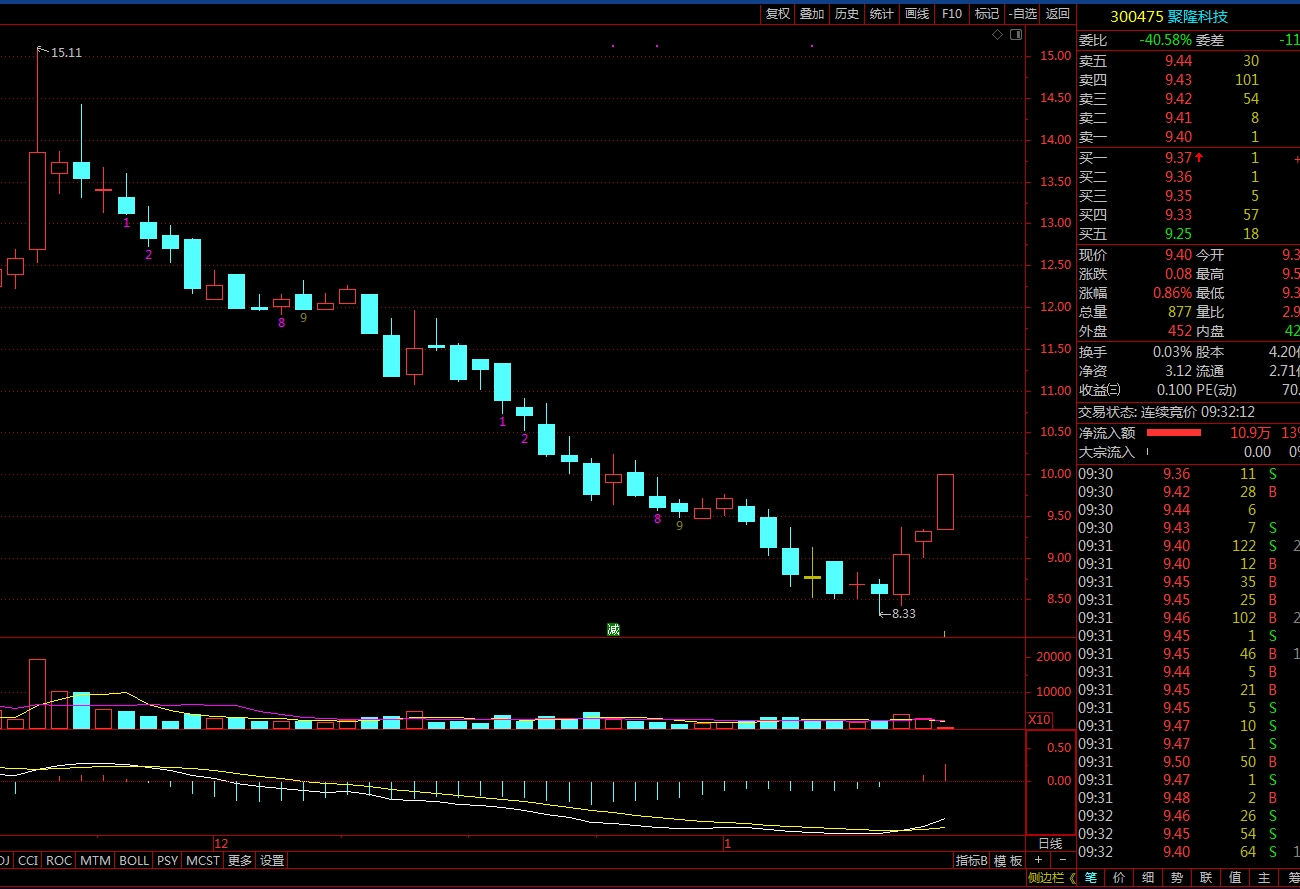1300x889 pixels.
Task: Click the 买二 bid row at 9.36
Action: click(x=1188, y=177)
